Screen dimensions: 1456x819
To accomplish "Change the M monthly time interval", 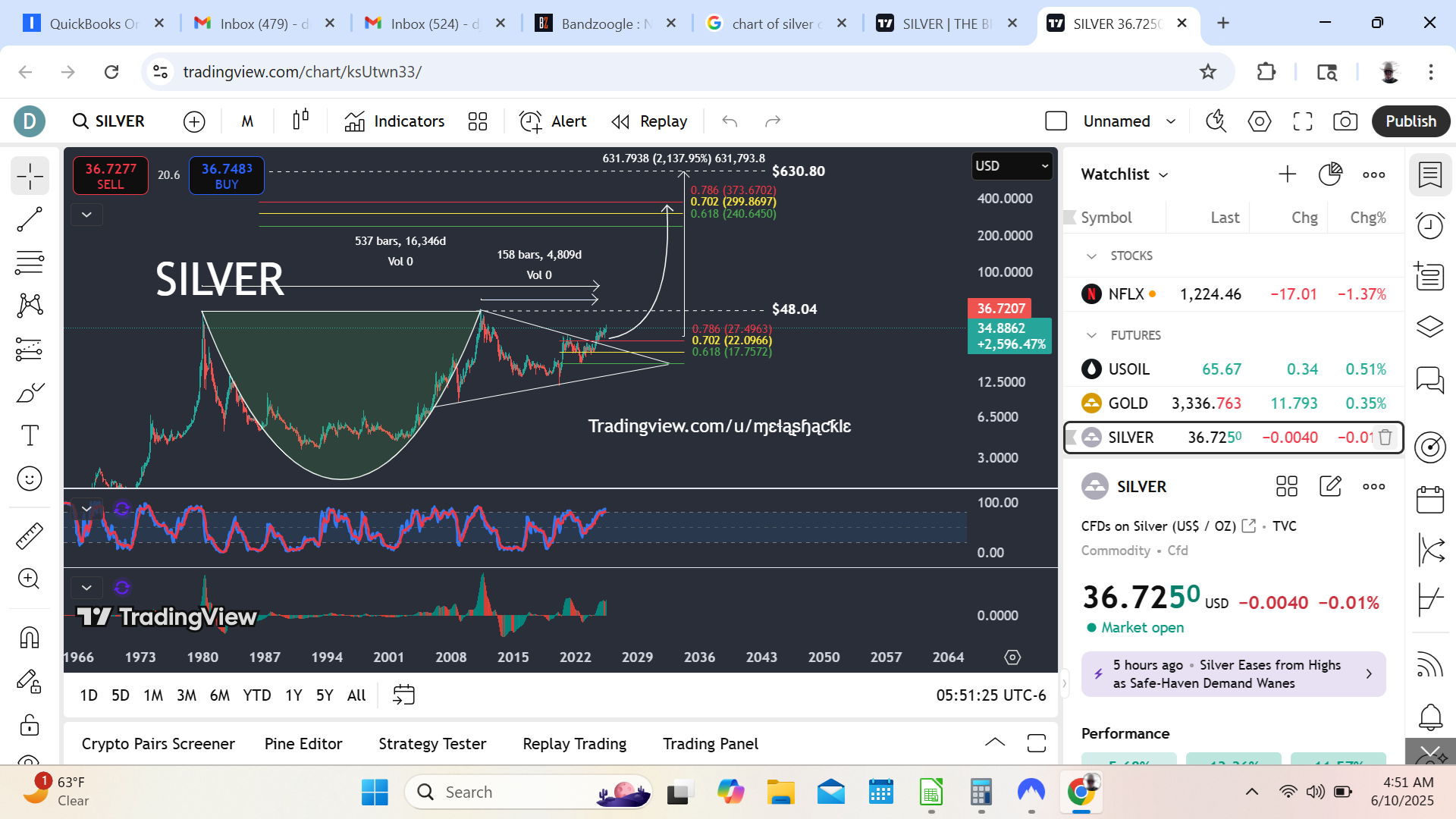I will (247, 121).
